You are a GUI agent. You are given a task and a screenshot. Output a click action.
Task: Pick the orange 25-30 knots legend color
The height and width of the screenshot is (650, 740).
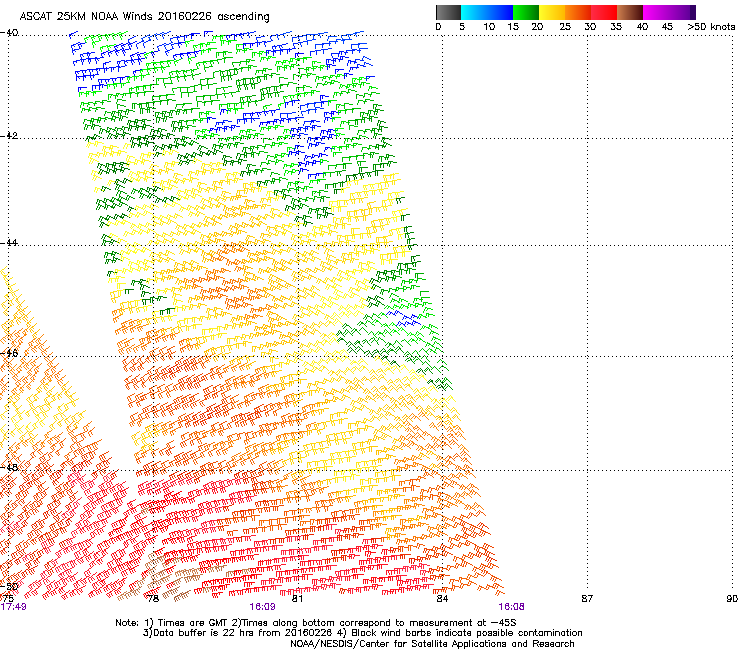(x=578, y=12)
